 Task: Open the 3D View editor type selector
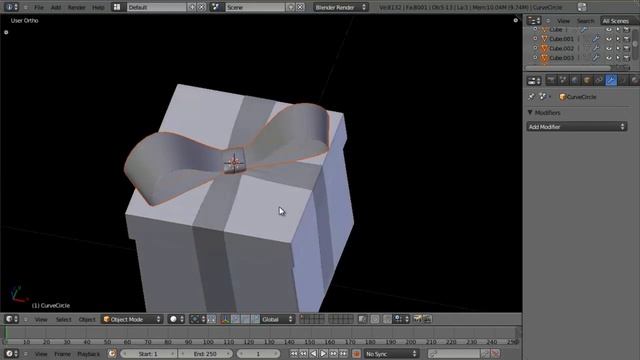11,319
